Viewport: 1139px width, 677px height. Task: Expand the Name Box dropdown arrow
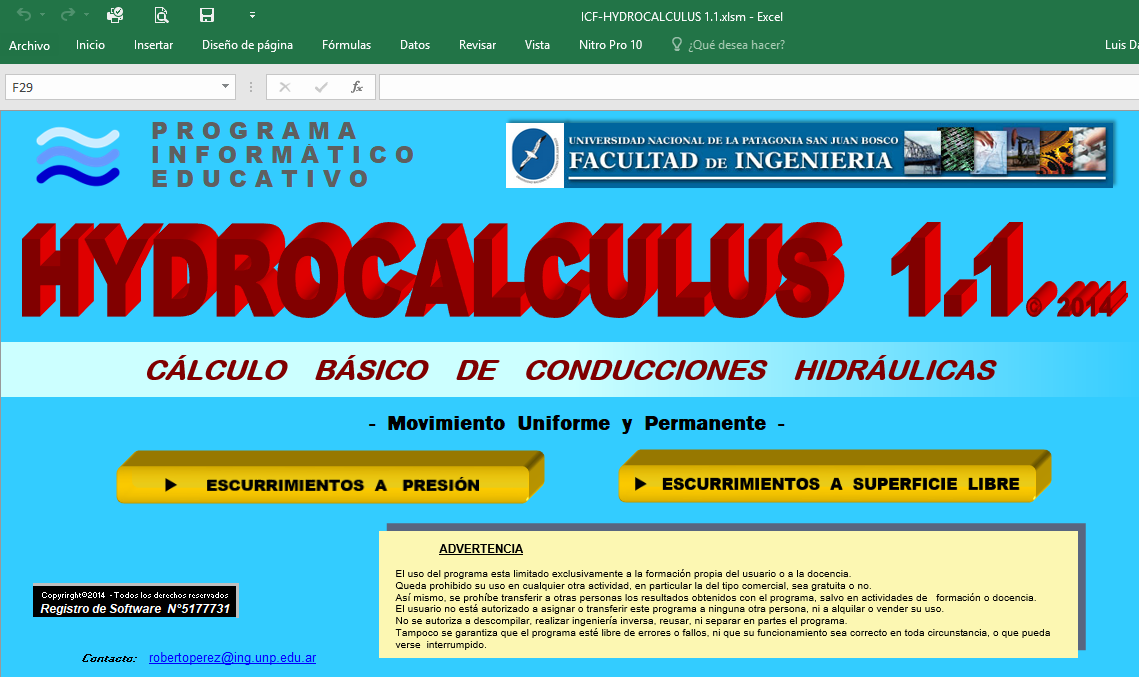click(225, 86)
